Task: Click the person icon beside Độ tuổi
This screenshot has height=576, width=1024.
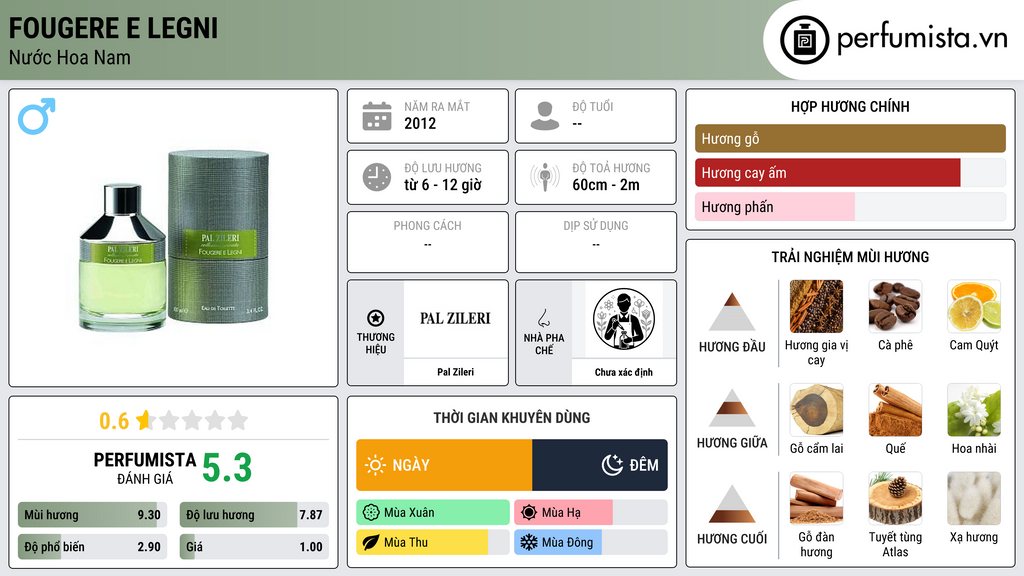Action: [545, 116]
